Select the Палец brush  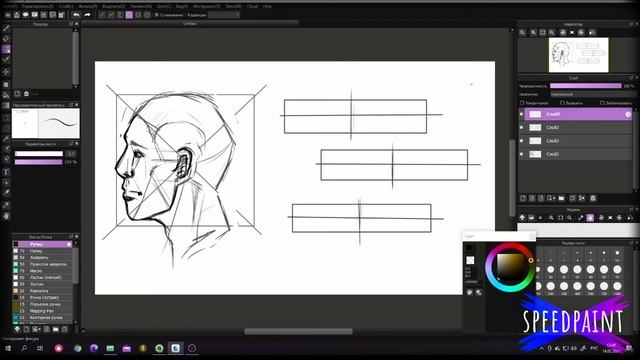click(x=42, y=251)
